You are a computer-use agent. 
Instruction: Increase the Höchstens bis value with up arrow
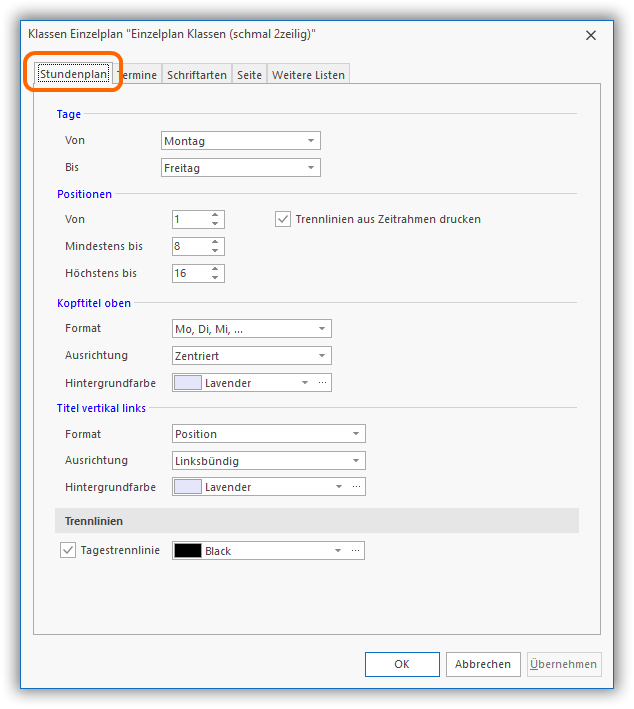[216, 269]
